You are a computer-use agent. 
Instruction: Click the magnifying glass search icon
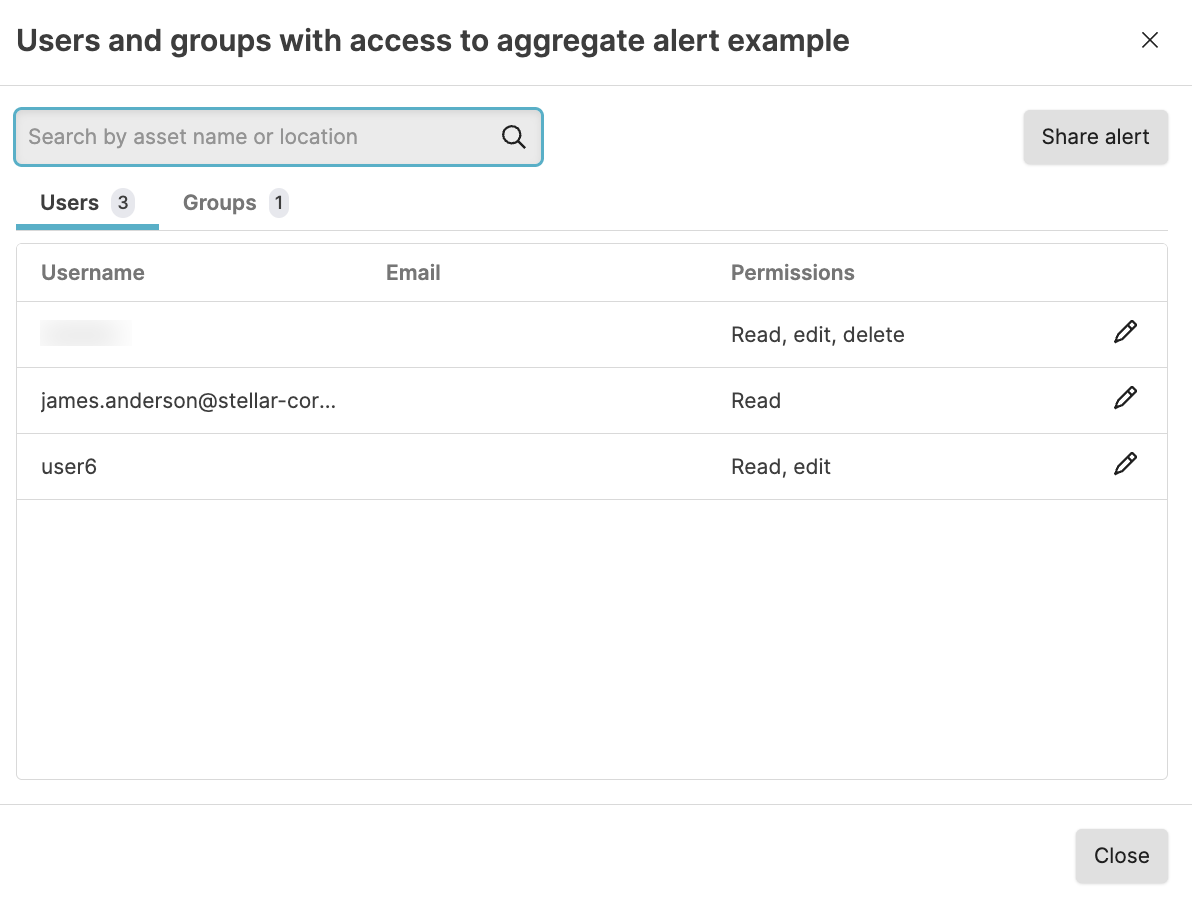[x=514, y=137]
